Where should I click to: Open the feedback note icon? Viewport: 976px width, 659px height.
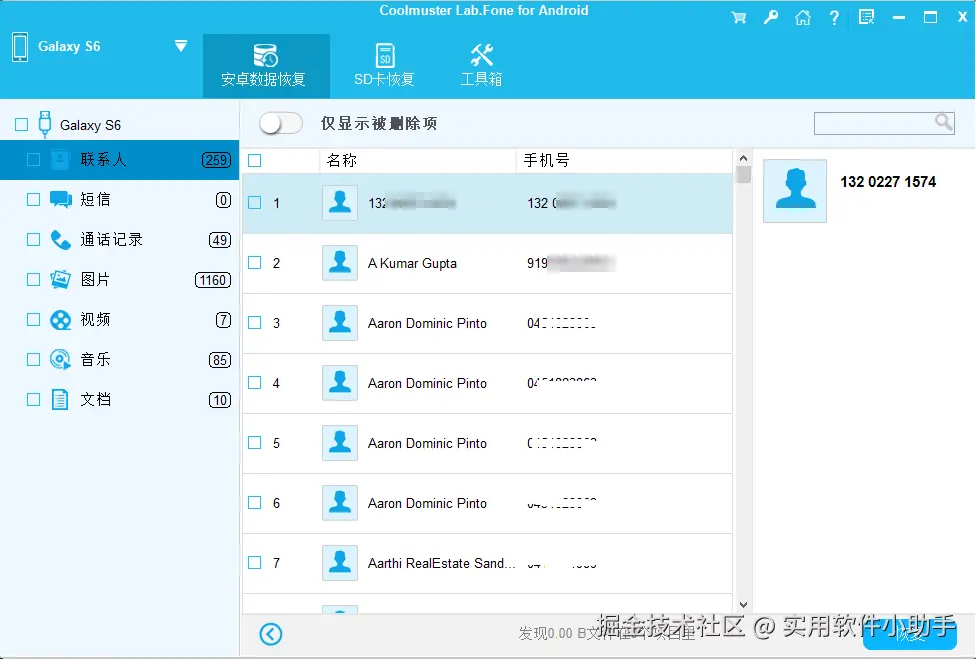point(866,17)
